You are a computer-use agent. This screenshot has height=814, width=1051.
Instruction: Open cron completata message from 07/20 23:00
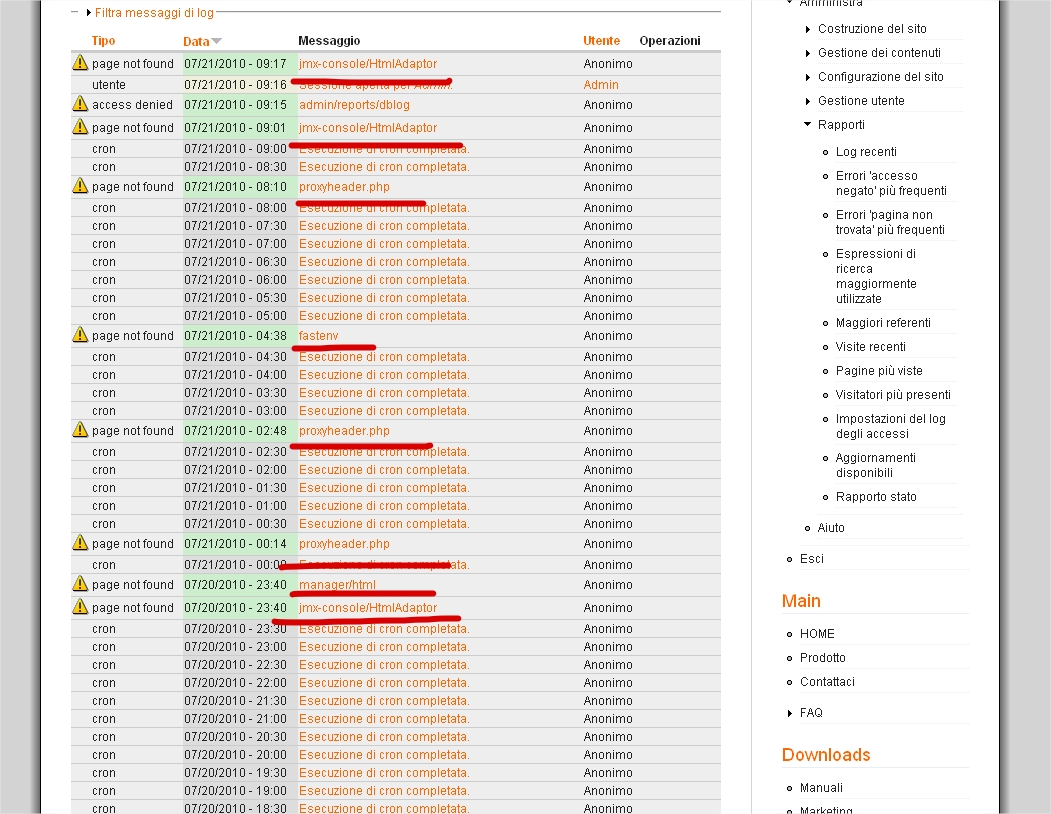[384, 647]
